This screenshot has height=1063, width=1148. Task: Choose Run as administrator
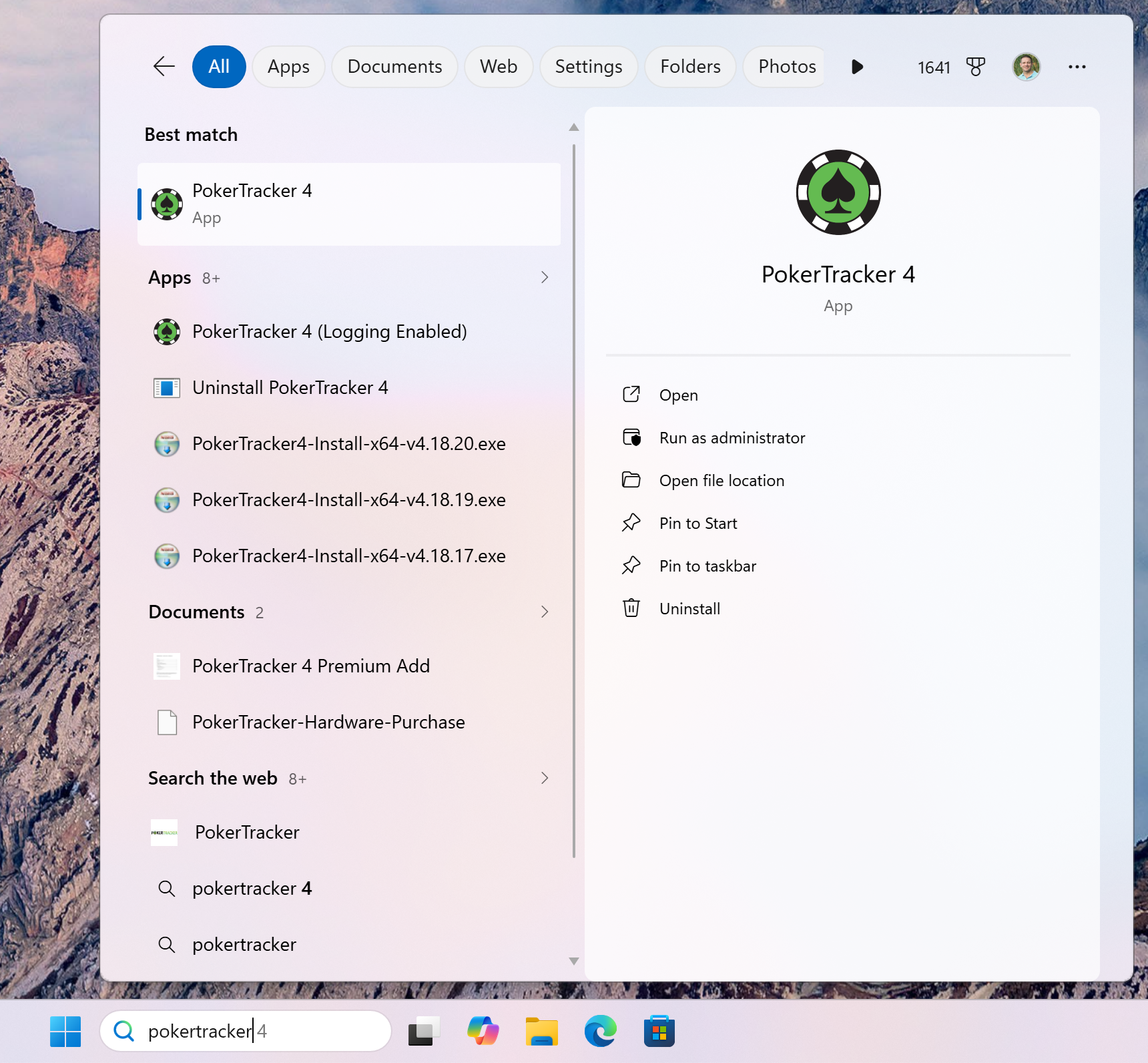[x=838, y=438]
